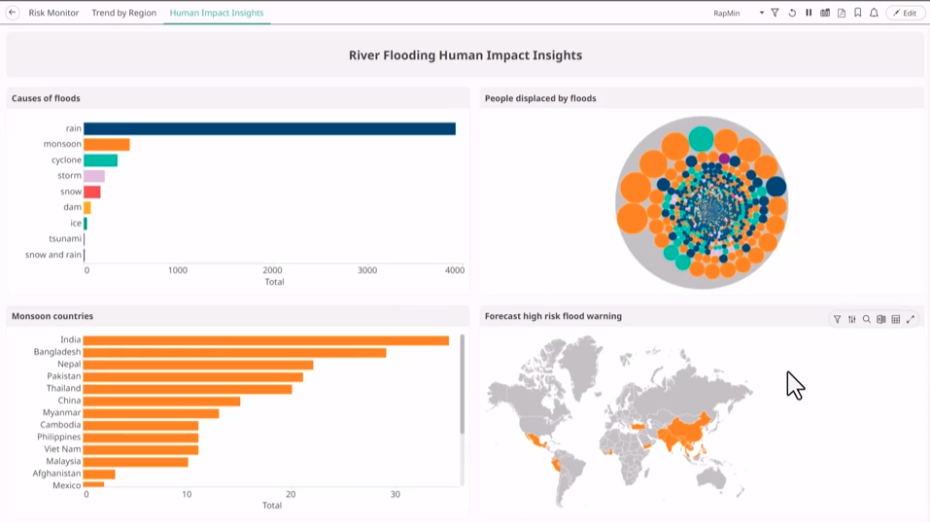
Task: Click the filter icon on the forecast map widget
Action: tap(837, 320)
